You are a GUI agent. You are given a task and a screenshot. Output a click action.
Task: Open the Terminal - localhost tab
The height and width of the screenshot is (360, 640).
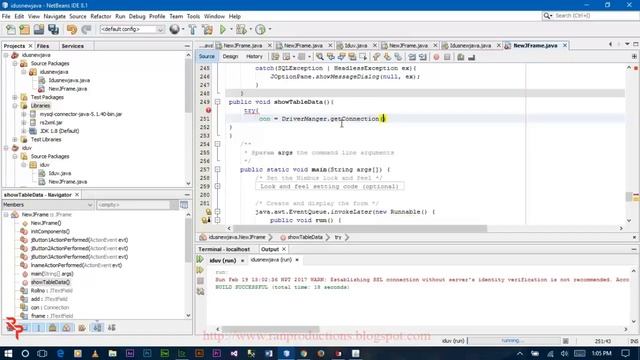pyautogui.click(x=224, y=249)
